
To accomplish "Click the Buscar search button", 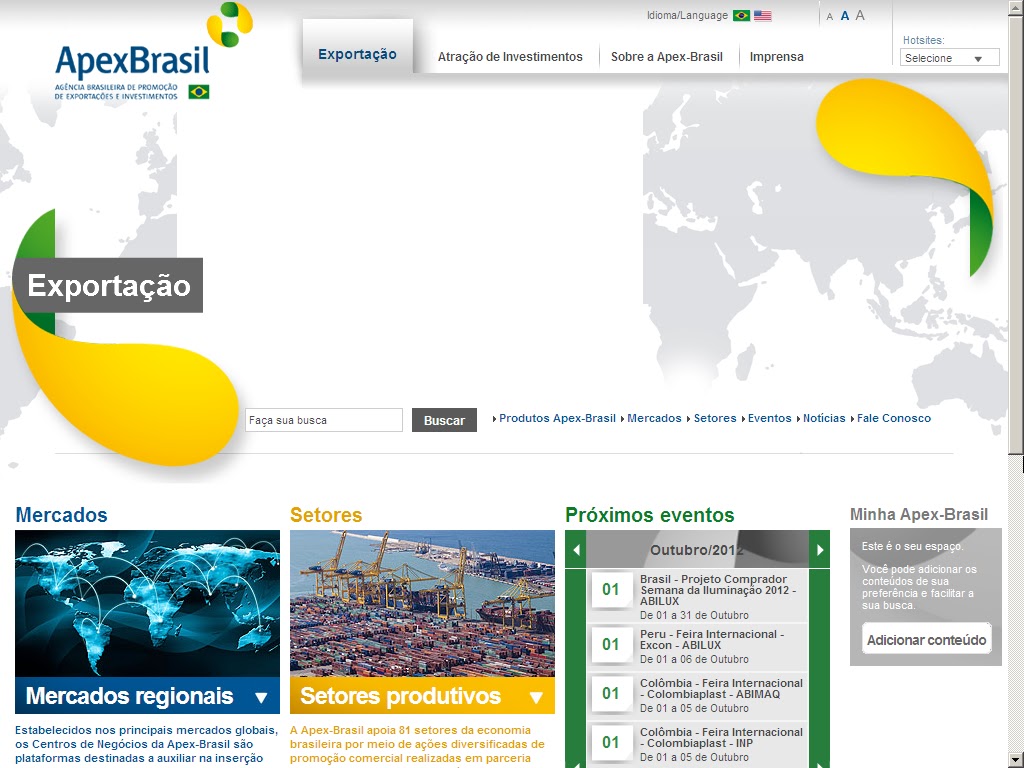I will tap(444, 420).
